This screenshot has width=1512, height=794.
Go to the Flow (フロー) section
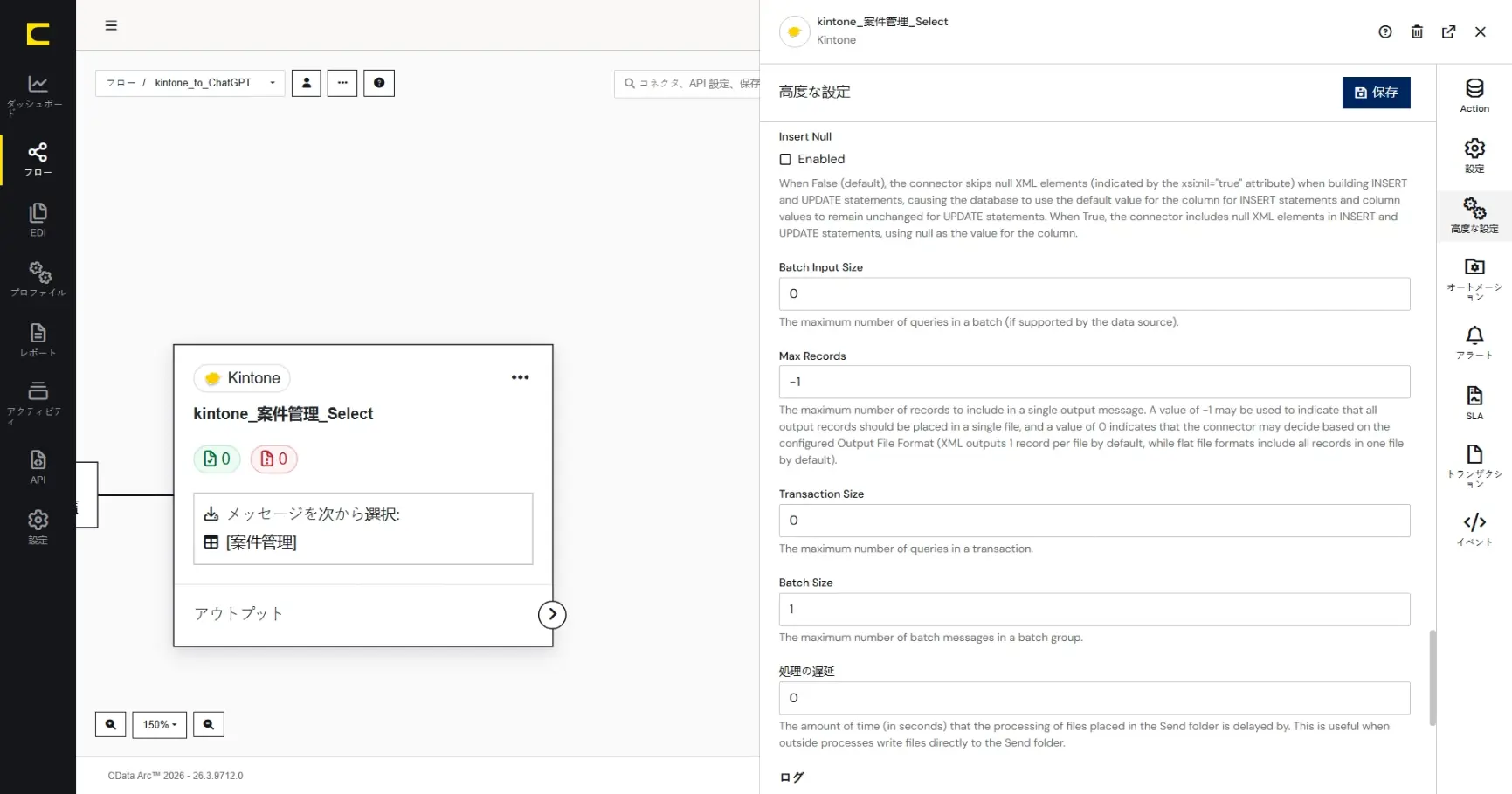tap(38, 159)
